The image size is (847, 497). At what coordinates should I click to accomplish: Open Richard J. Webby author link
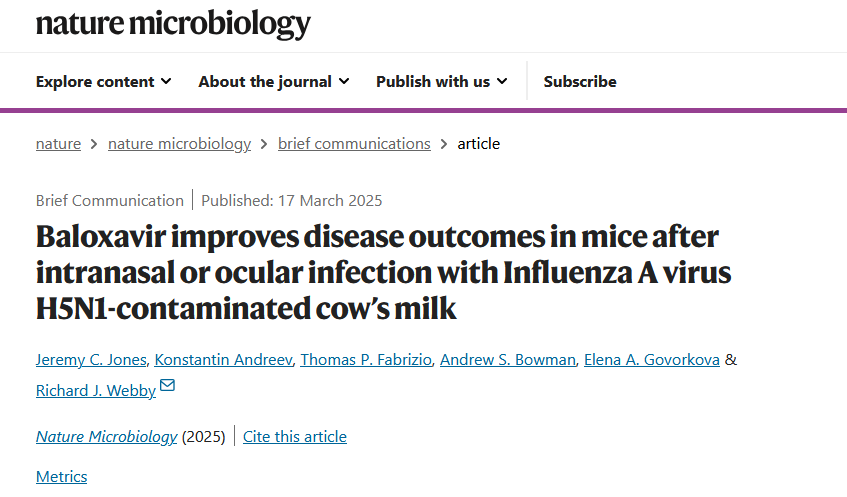96,391
